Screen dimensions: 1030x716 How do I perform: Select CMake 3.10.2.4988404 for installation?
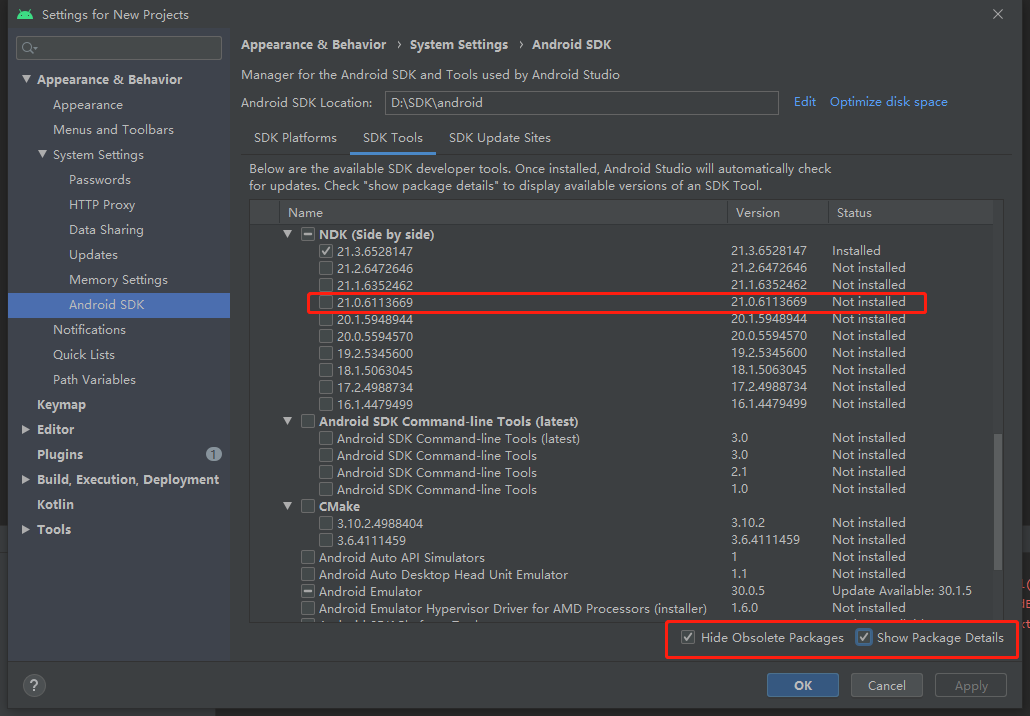click(x=325, y=522)
